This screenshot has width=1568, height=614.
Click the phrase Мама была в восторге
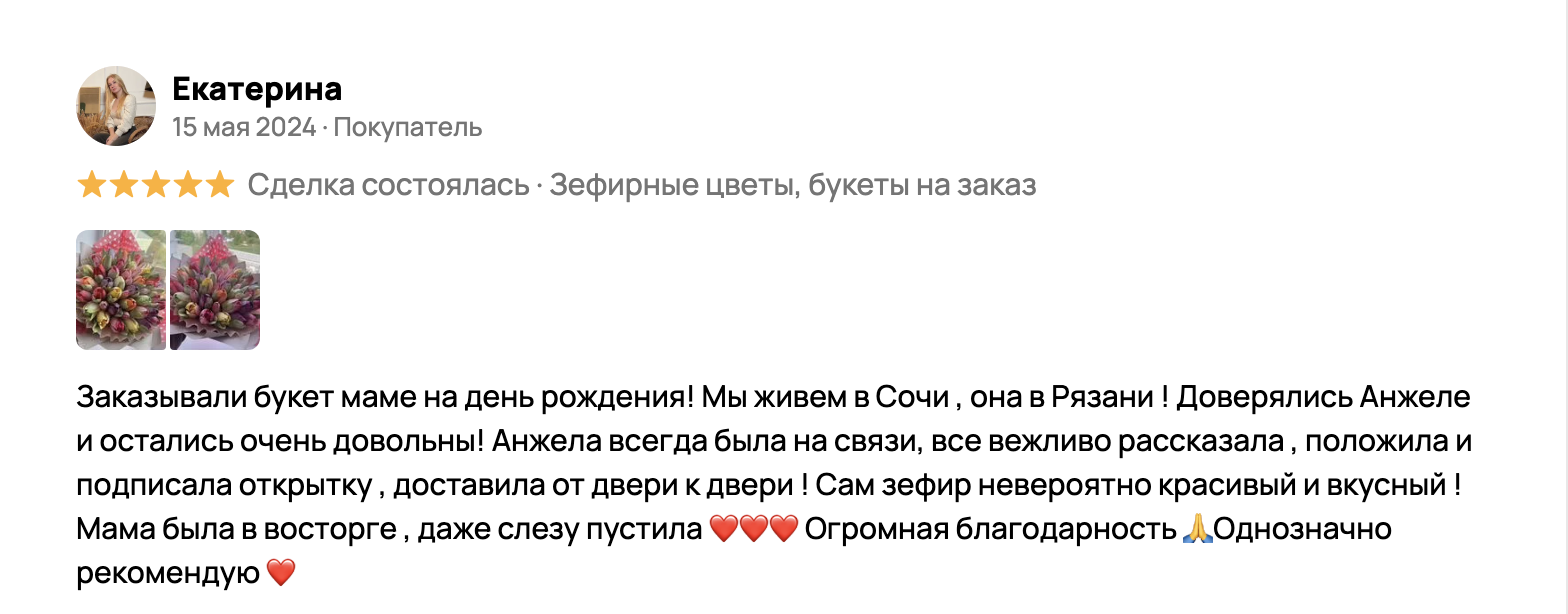click(x=236, y=529)
